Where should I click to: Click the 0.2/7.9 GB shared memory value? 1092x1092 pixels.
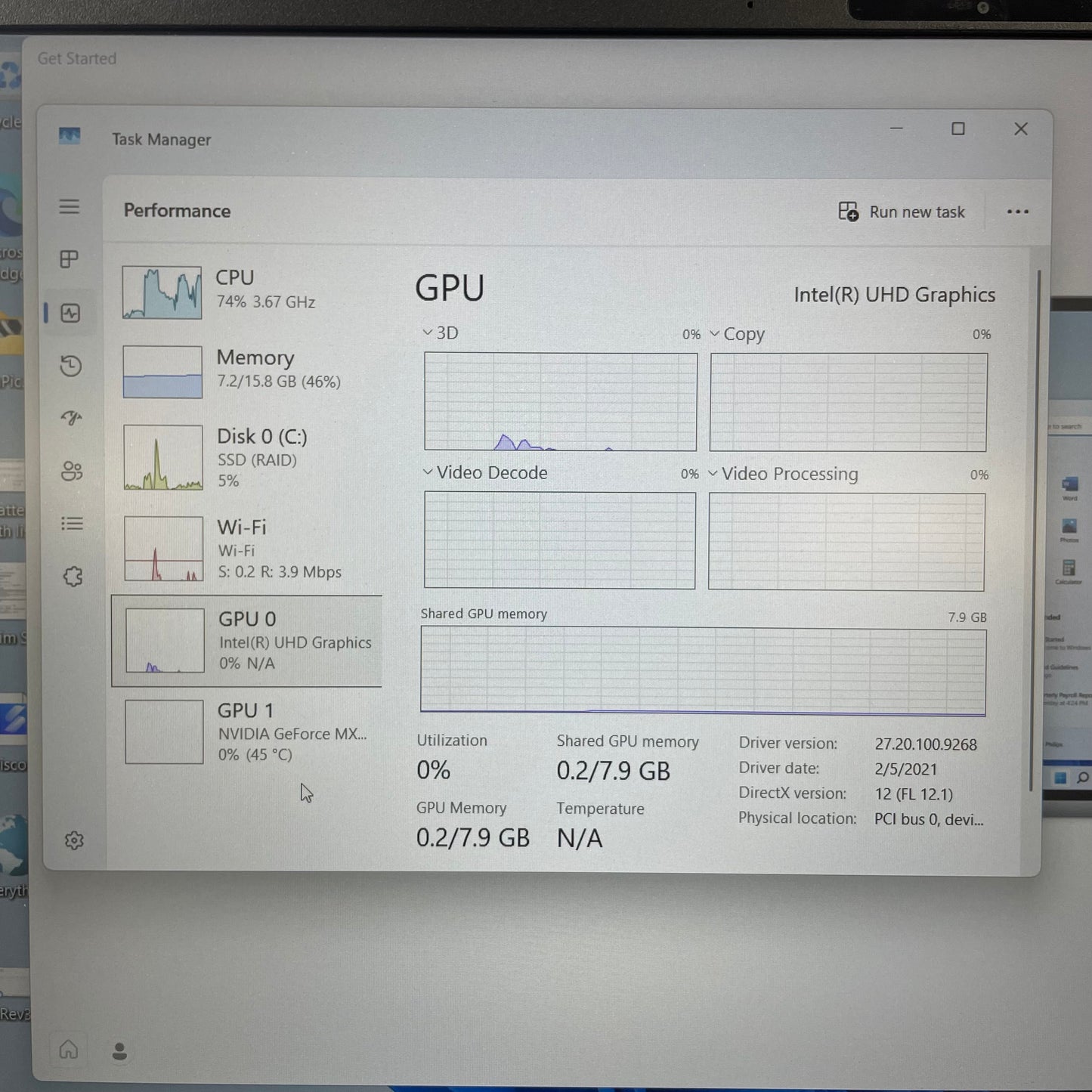coord(613,771)
